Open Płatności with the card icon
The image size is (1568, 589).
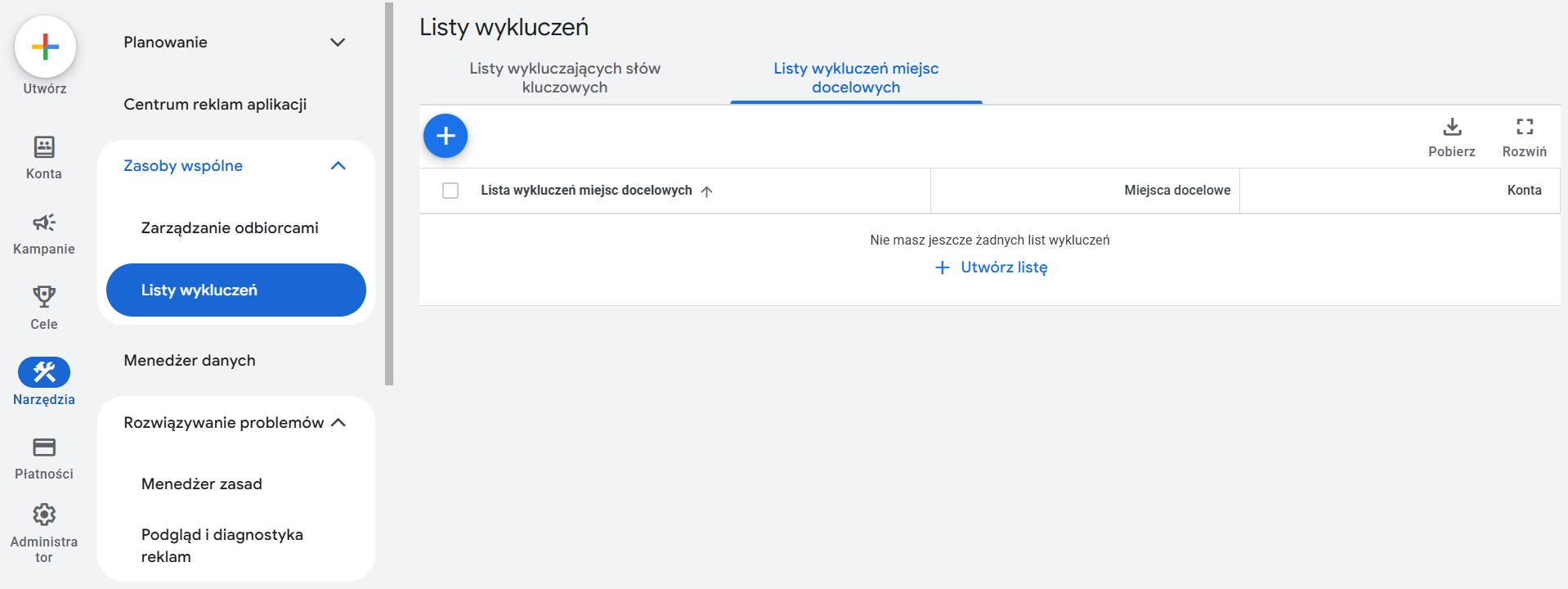44,447
